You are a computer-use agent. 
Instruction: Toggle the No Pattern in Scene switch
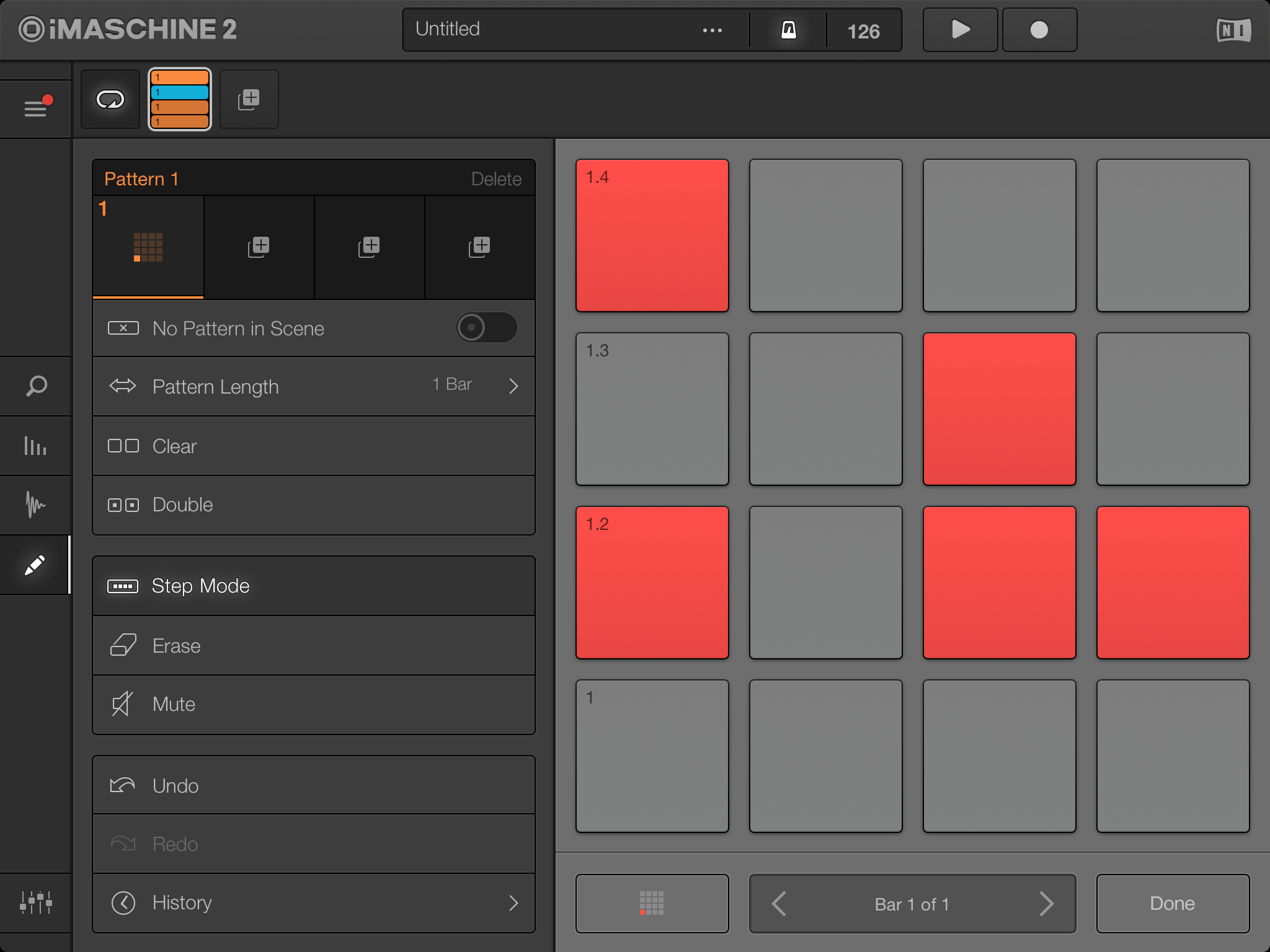pos(487,327)
